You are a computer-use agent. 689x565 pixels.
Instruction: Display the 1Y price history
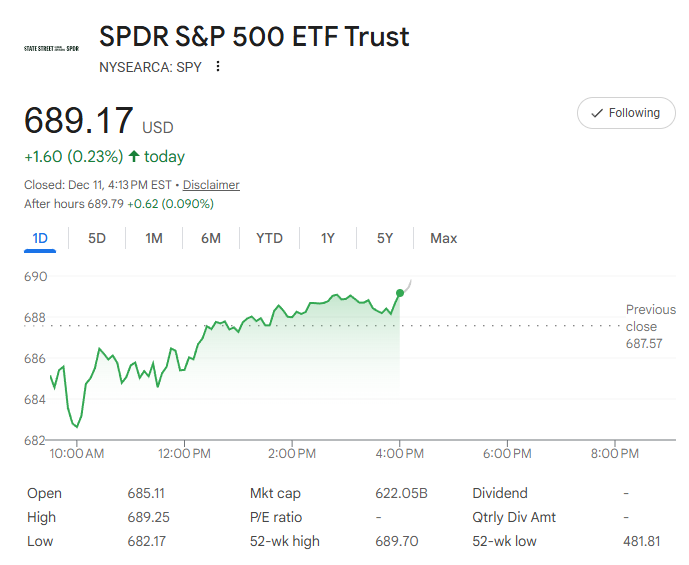[328, 238]
